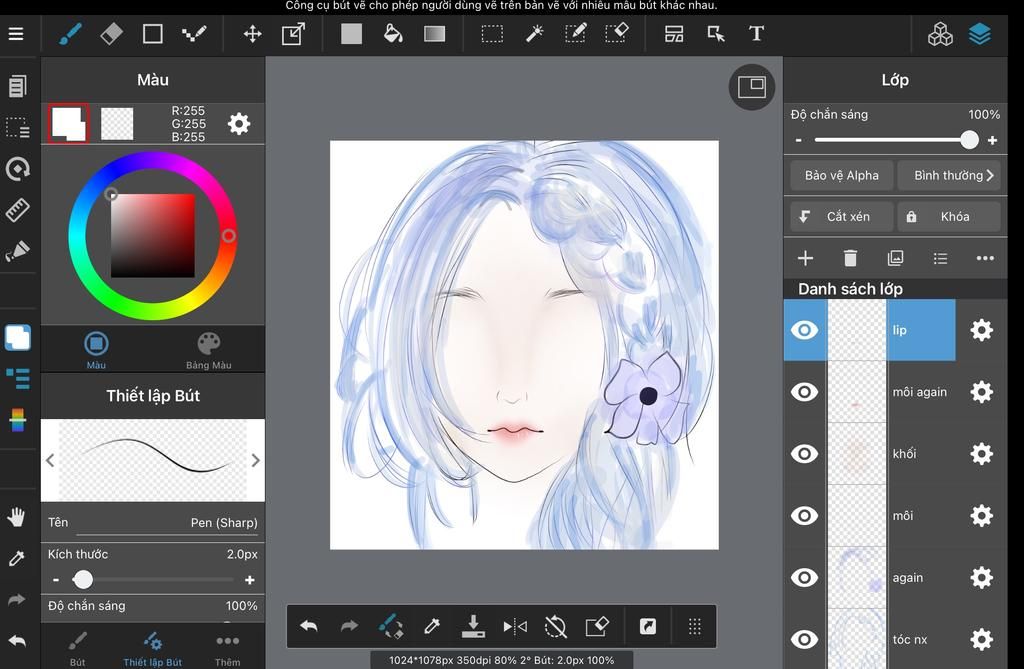Open settings gear for môi again layer
The image size is (1024, 669).
click(x=982, y=392)
